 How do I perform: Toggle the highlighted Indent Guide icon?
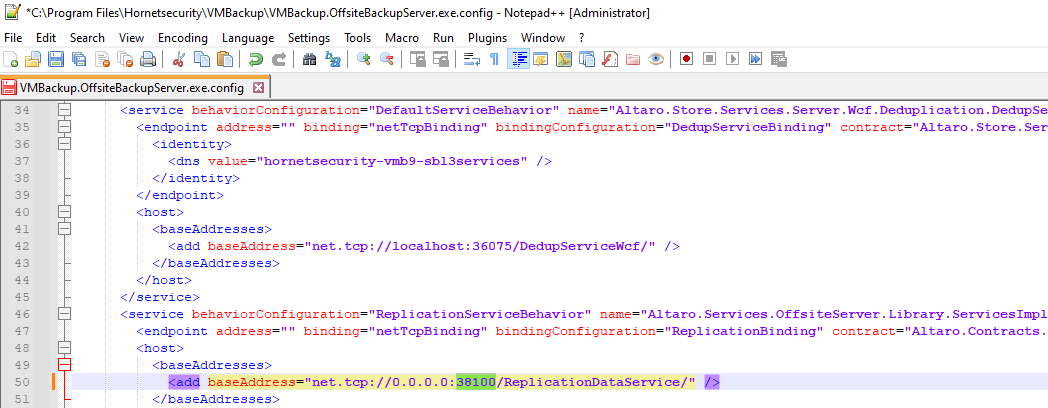pos(518,60)
